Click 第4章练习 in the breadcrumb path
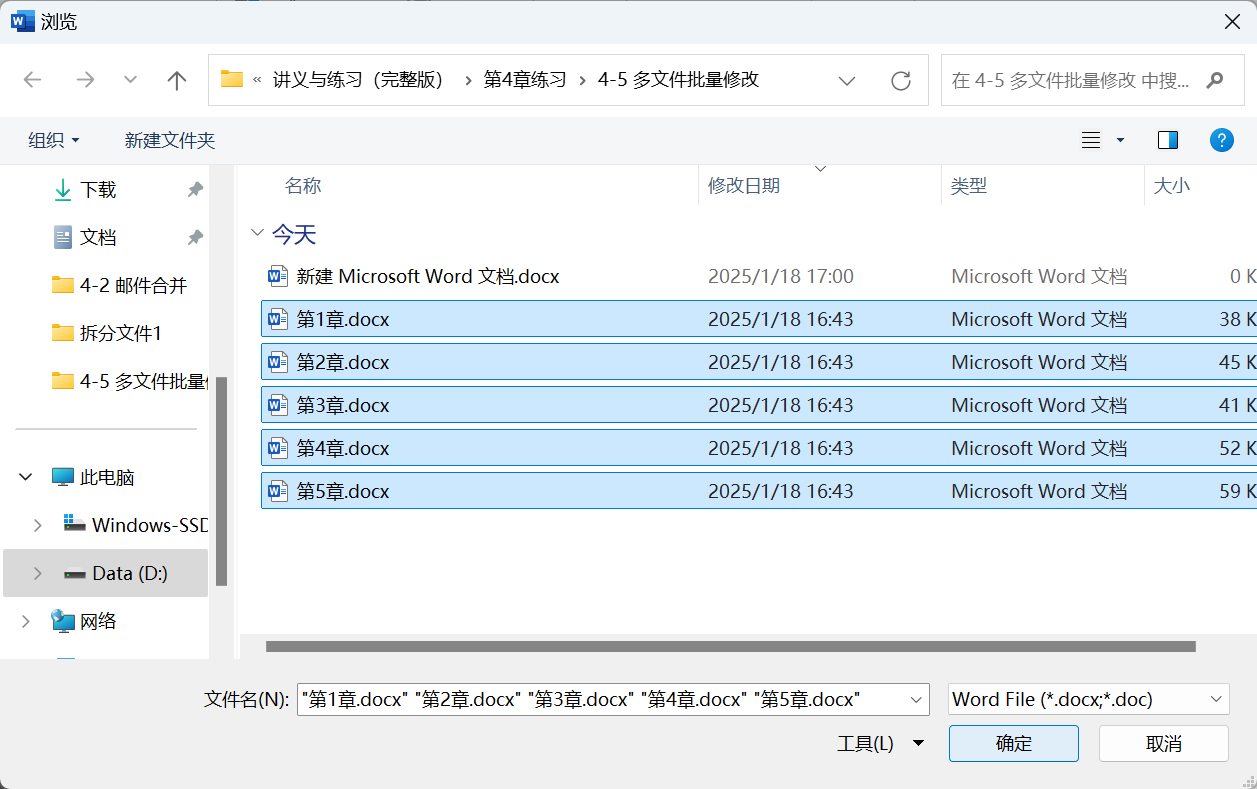The height and width of the screenshot is (789, 1257). (525, 80)
